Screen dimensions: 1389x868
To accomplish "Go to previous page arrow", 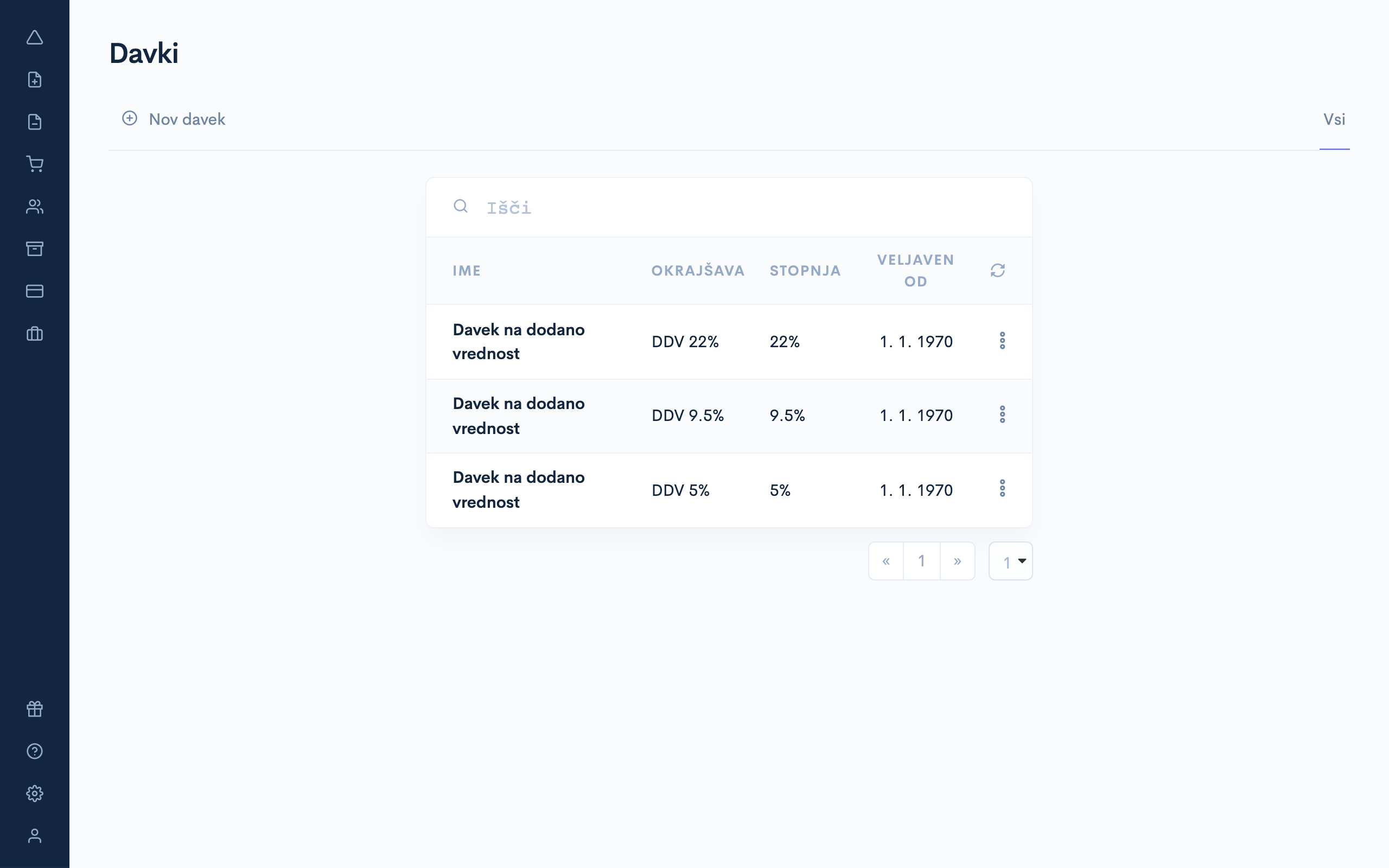I will (885, 561).
